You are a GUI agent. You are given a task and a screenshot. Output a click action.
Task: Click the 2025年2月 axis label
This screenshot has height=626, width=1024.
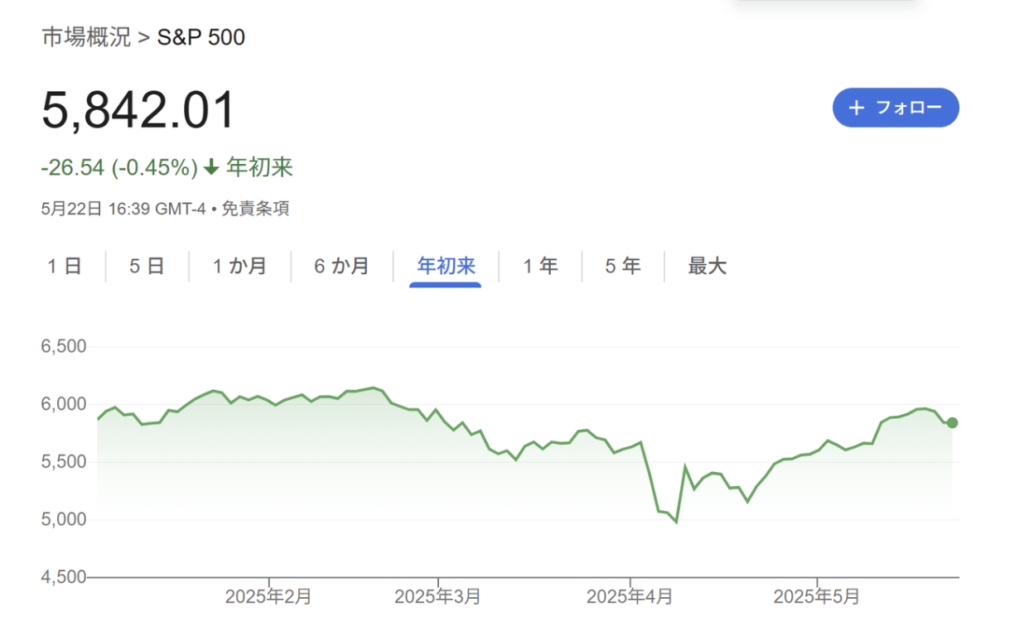coord(268,597)
